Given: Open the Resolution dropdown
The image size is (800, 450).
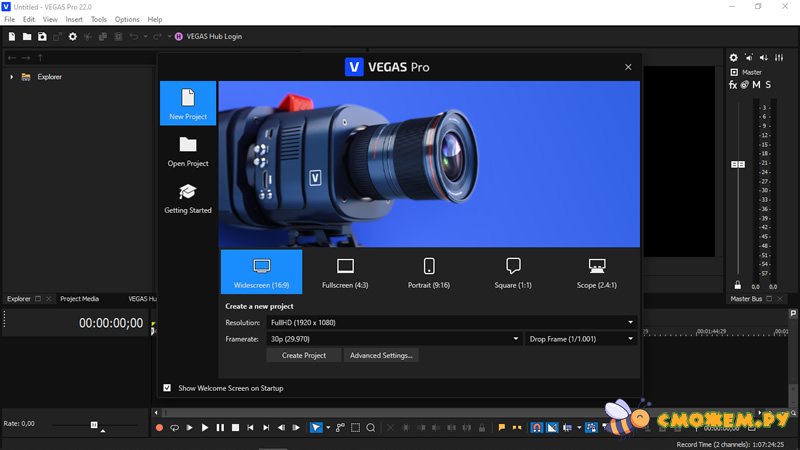Looking at the screenshot, I should coord(451,322).
